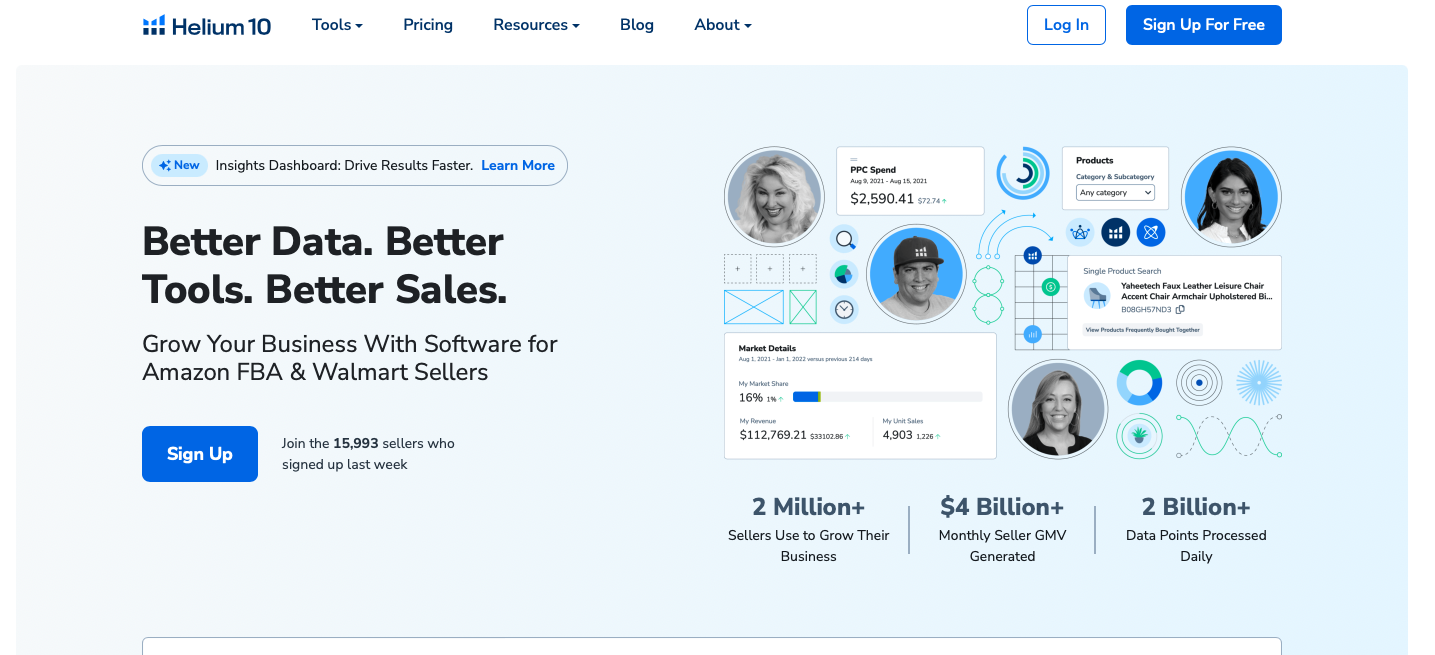Click the blue Sign Up hero button
This screenshot has width=1435, height=655.
(x=200, y=454)
